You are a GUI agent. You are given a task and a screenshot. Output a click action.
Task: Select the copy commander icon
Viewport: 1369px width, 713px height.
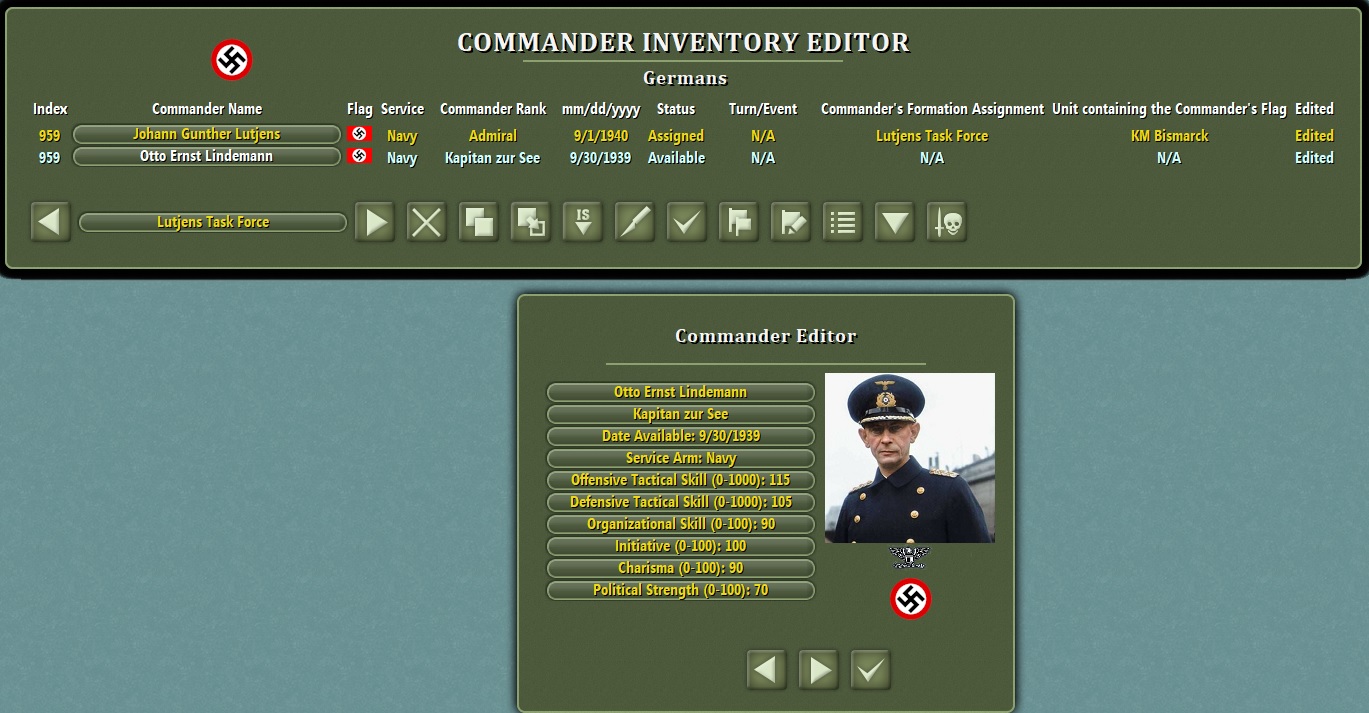478,221
